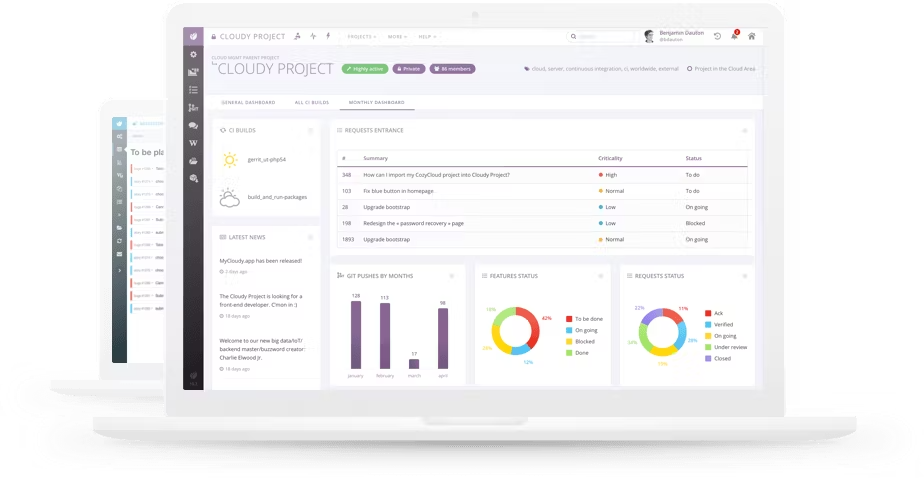Image resolution: width=924 pixels, height=478 pixels.
Task: Click purple 'Closed' legend swatch
Action: (x=708, y=358)
